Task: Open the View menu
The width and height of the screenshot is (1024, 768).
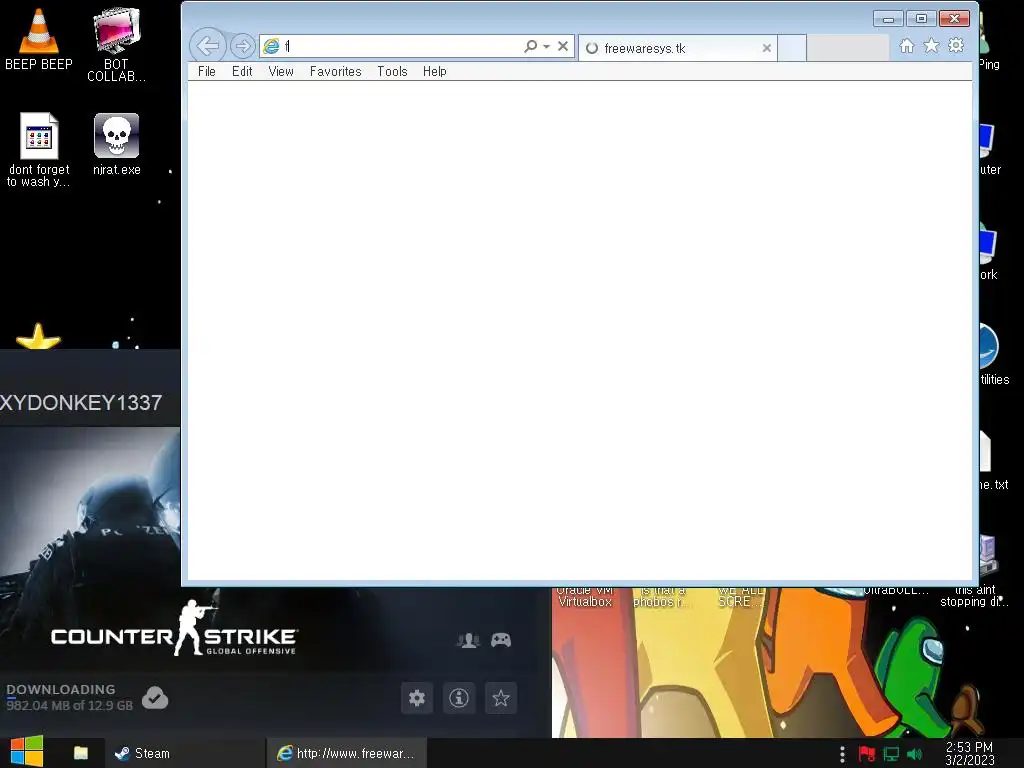Action: tap(281, 71)
